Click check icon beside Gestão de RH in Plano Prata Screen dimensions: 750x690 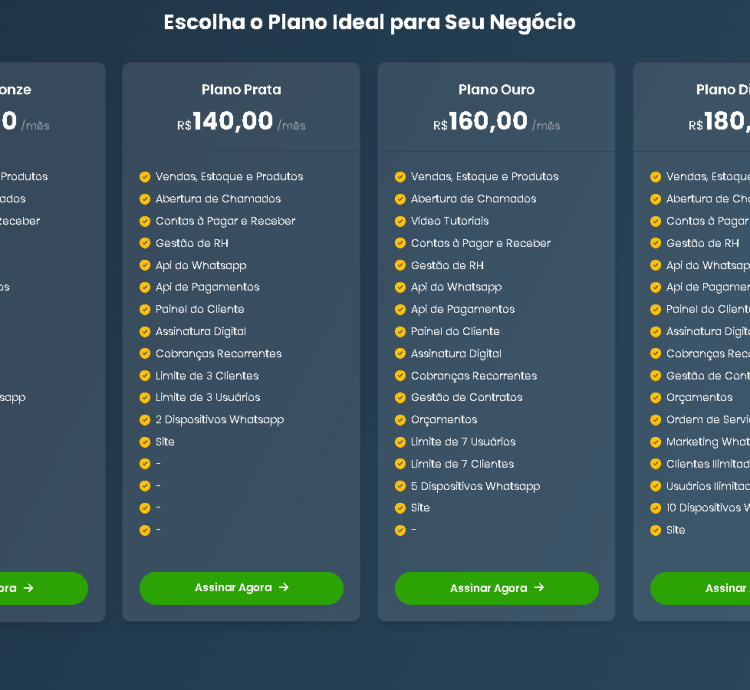pyautogui.click(x=145, y=243)
